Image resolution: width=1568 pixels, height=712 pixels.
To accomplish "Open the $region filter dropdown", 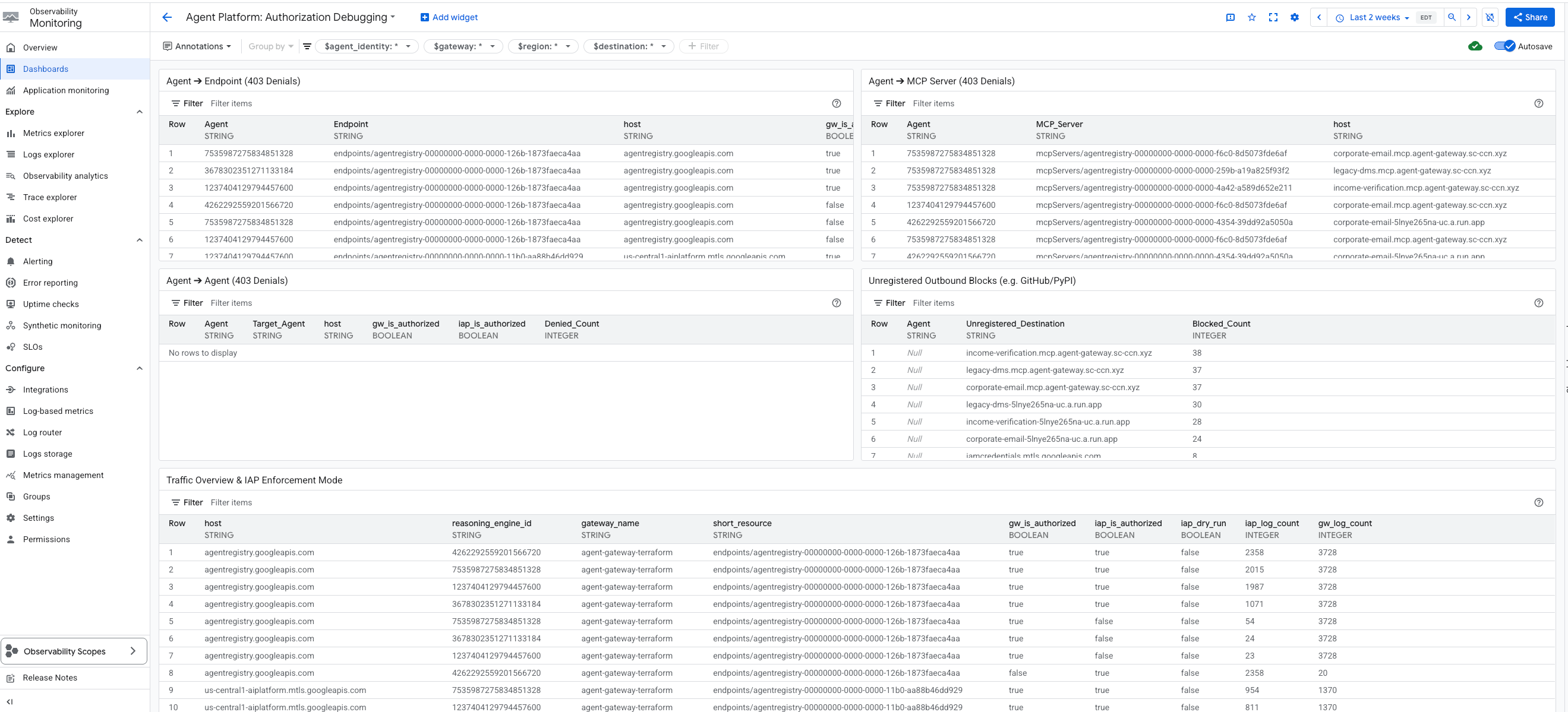I will [543, 46].
